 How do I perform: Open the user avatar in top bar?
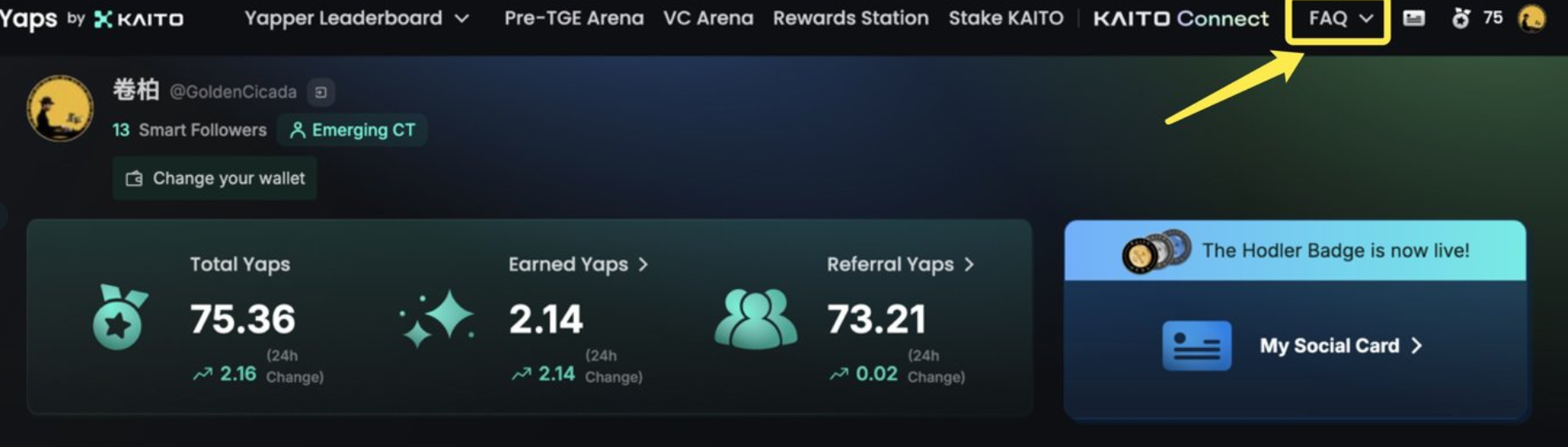coord(1531,18)
